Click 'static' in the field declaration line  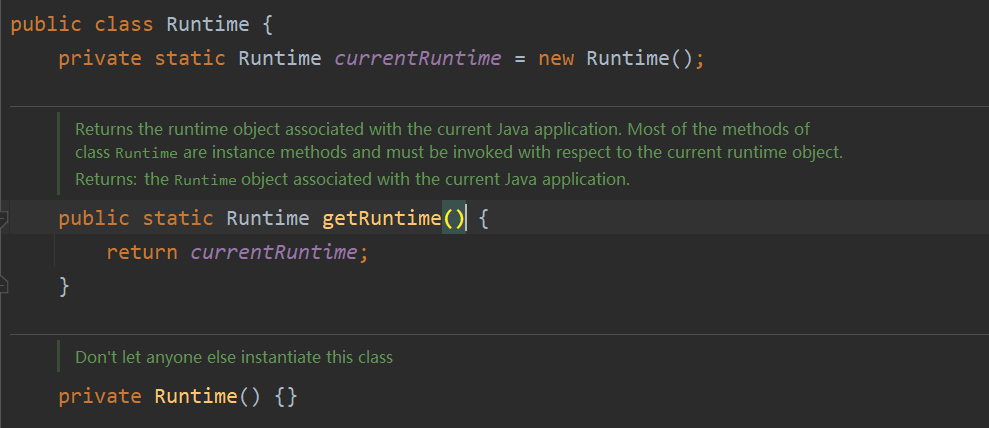point(190,59)
